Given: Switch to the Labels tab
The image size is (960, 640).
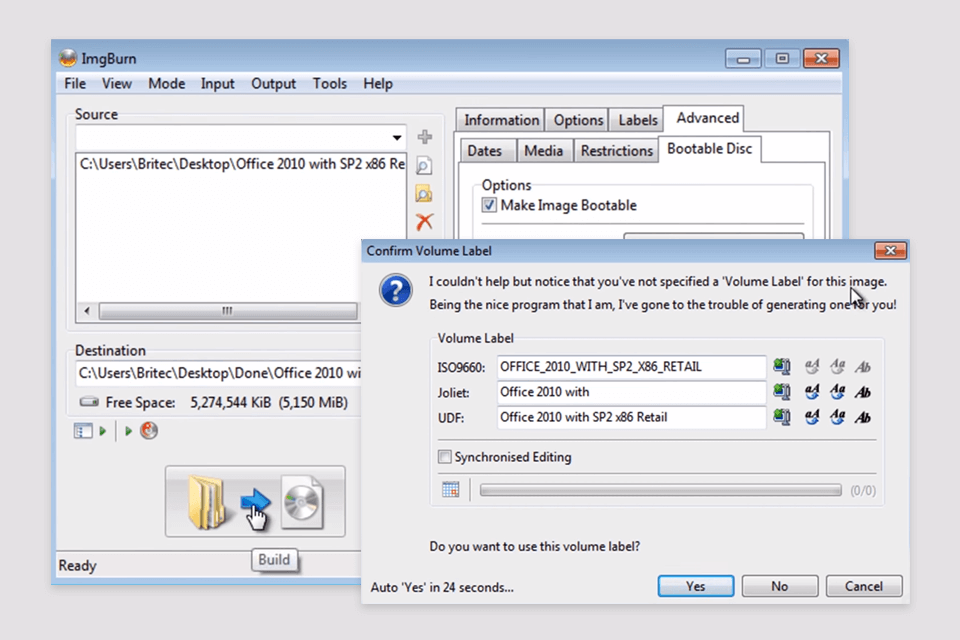Looking at the screenshot, I should [x=637, y=120].
